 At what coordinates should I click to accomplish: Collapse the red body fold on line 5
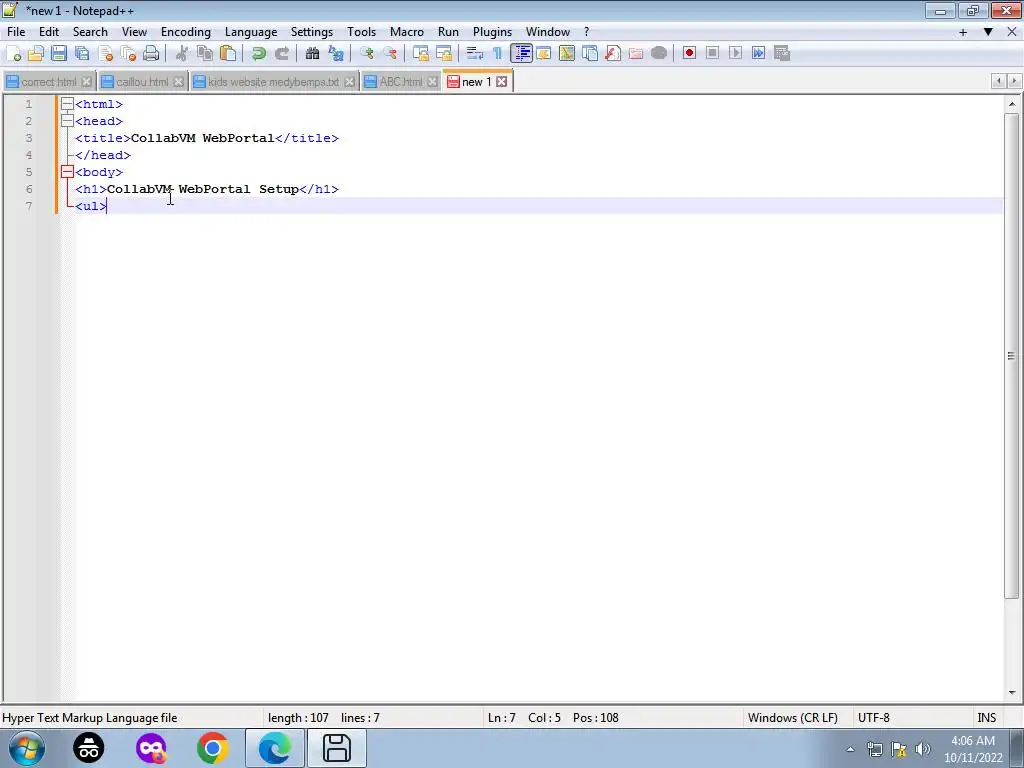(67, 172)
